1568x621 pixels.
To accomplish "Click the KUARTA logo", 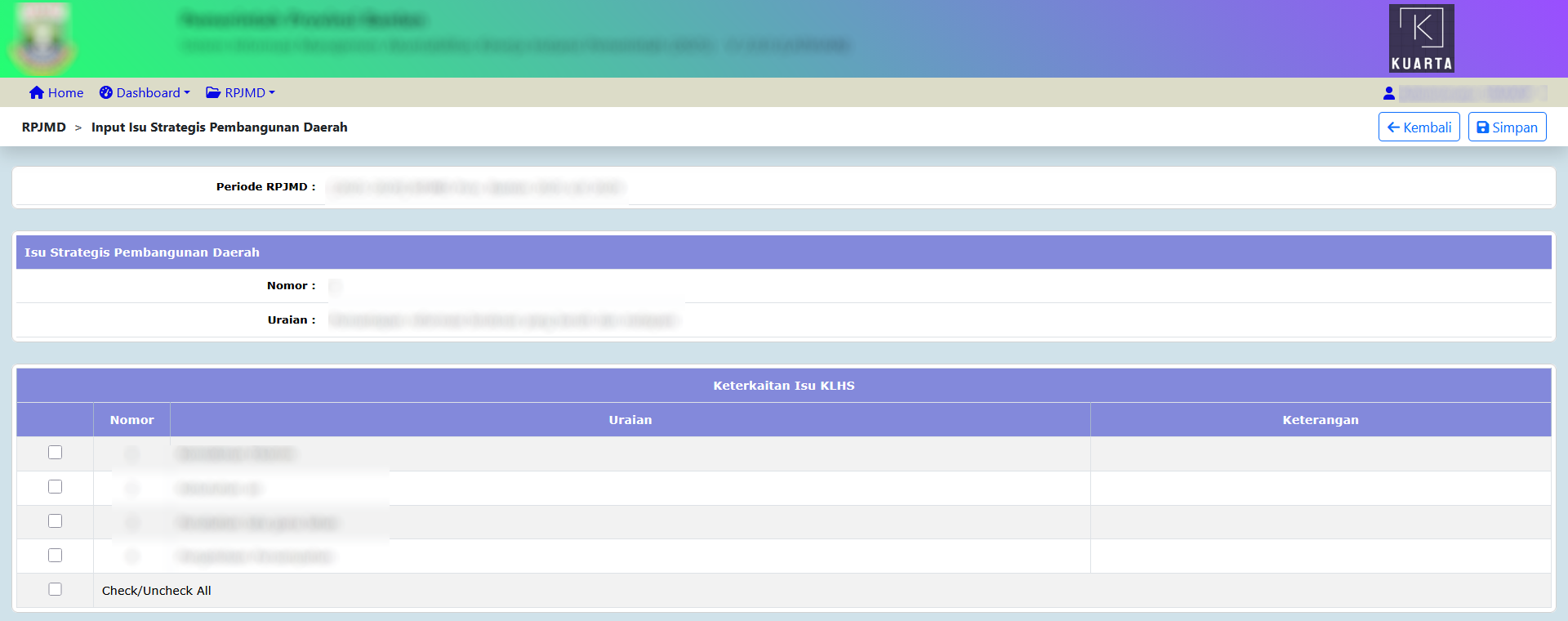I will point(1421,38).
